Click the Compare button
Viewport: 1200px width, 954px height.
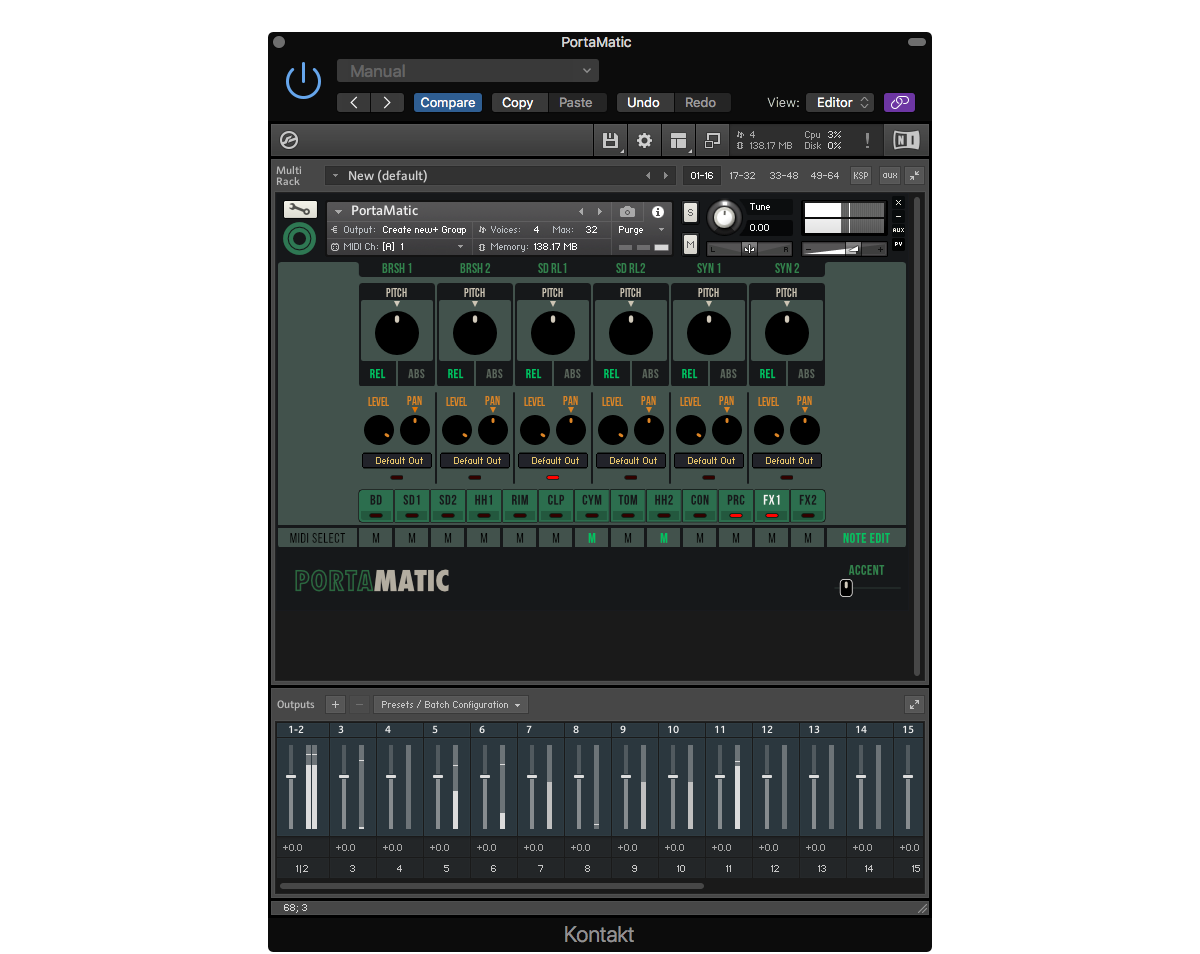[448, 102]
